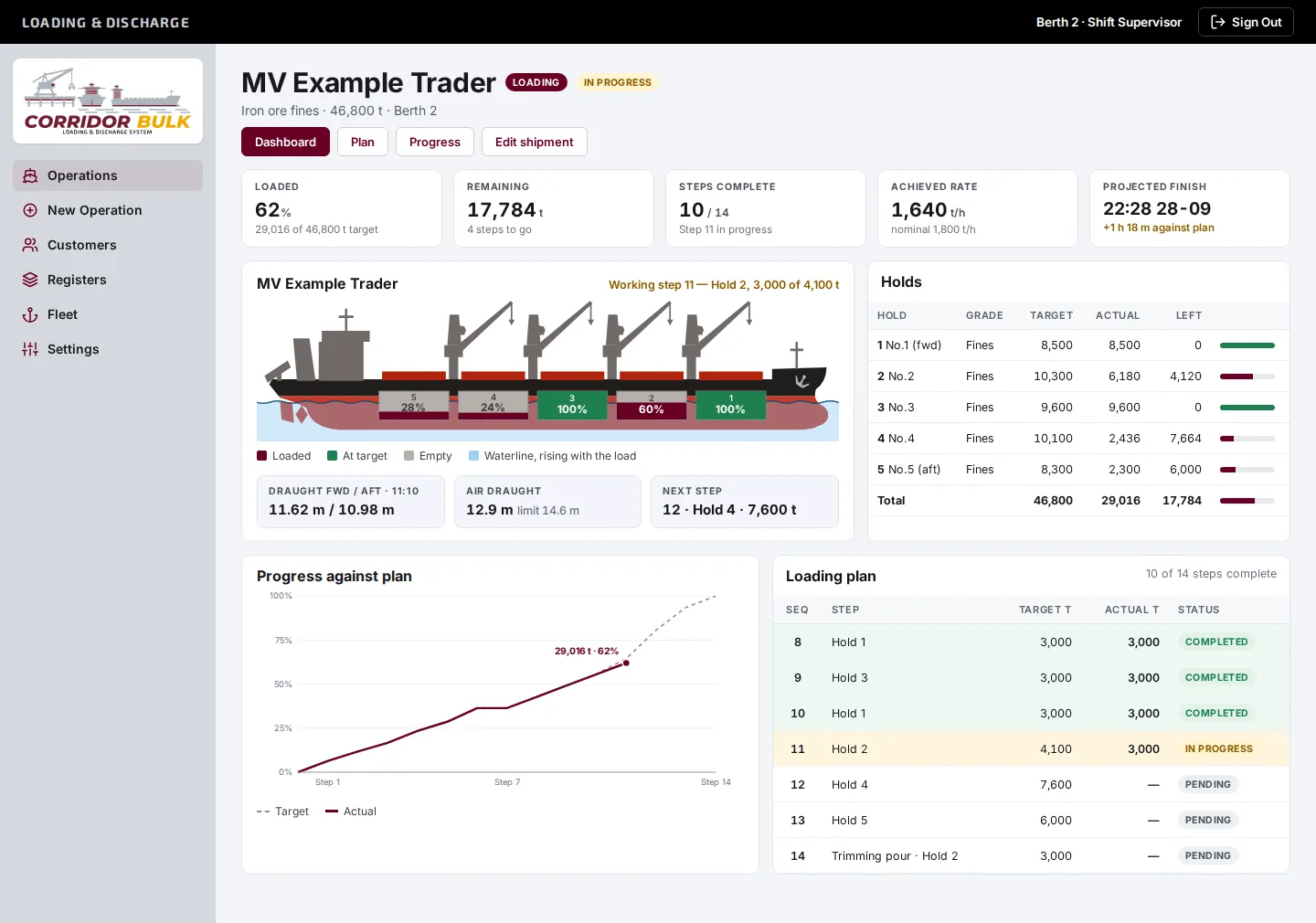The height and width of the screenshot is (923, 1316).
Task: Click the Total row progress bar
Action: (x=1247, y=501)
